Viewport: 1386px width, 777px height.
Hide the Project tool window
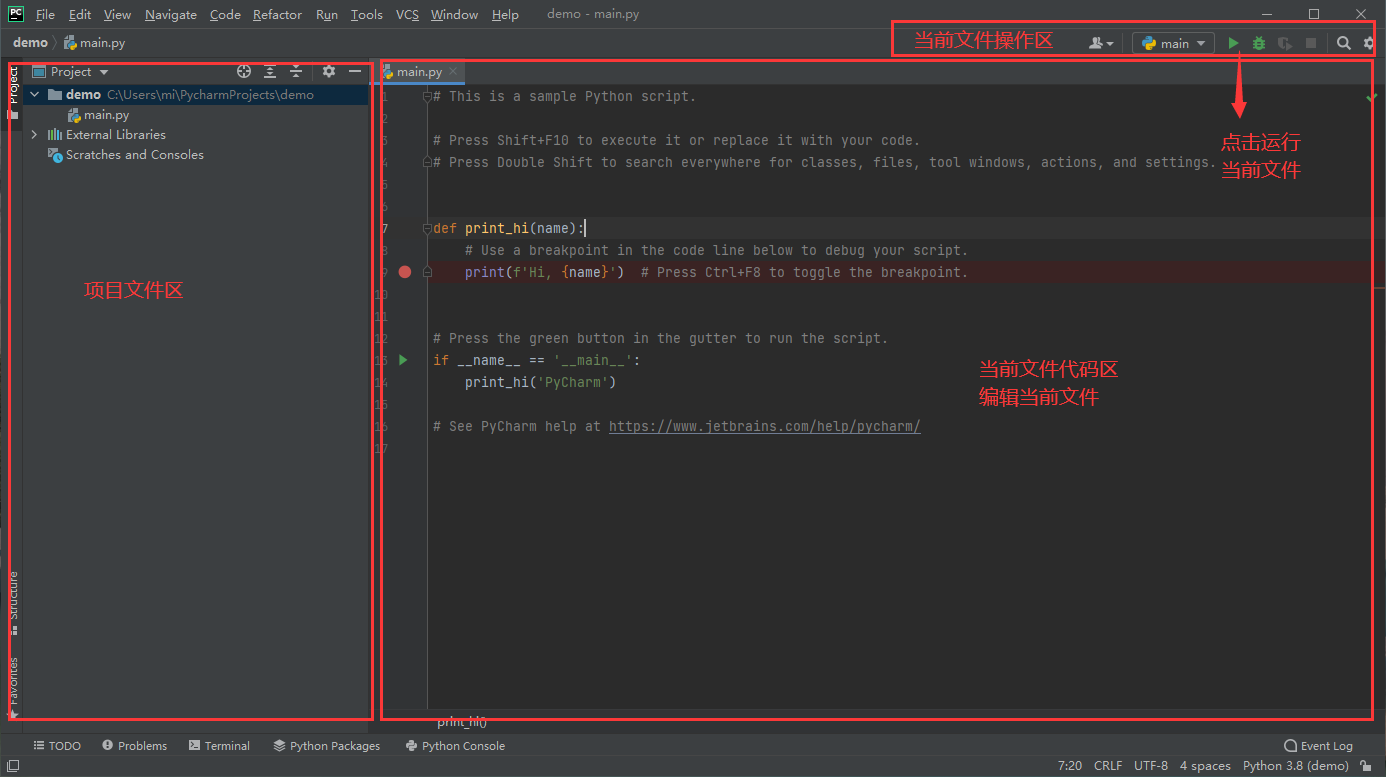354,72
